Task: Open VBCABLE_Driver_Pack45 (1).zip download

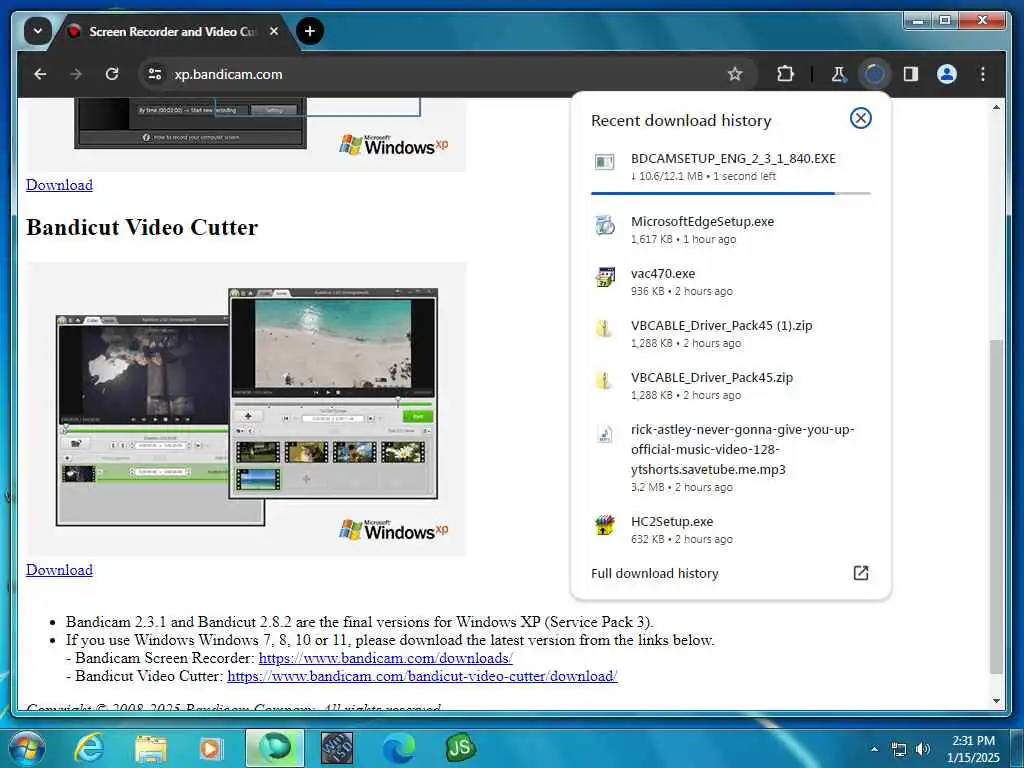Action: click(730, 334)
